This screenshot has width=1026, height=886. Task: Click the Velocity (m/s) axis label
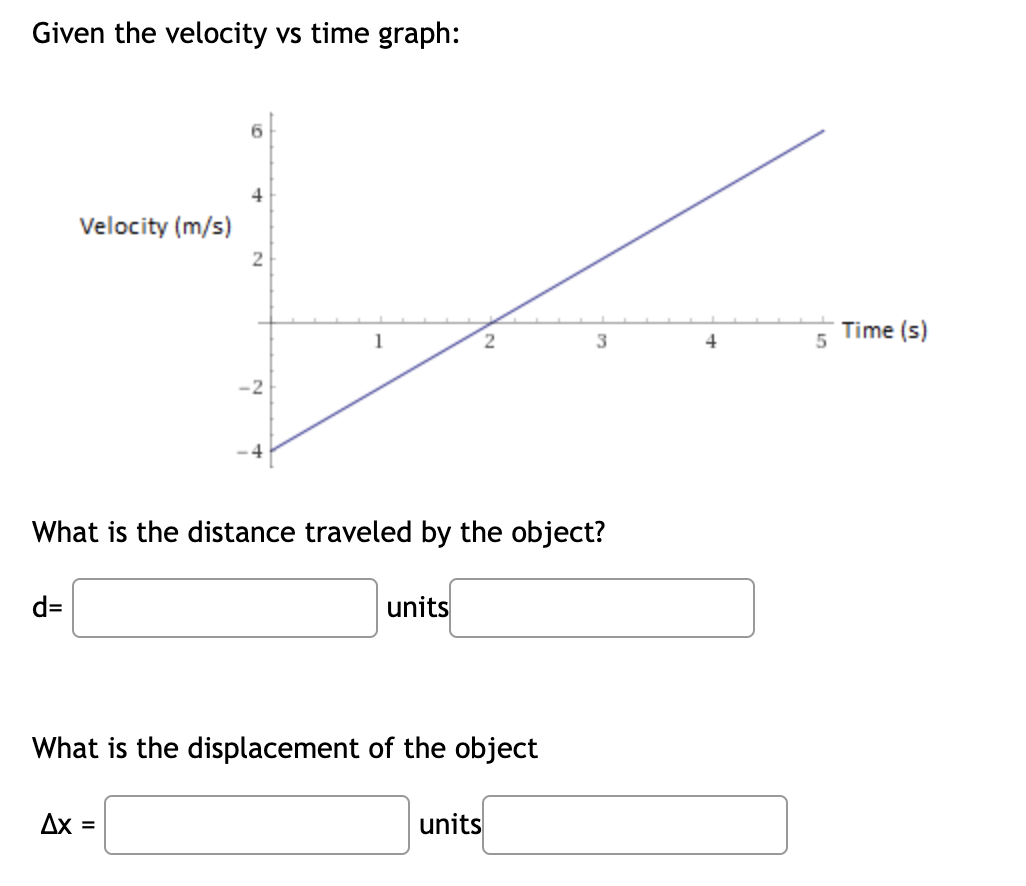(155, 226)
